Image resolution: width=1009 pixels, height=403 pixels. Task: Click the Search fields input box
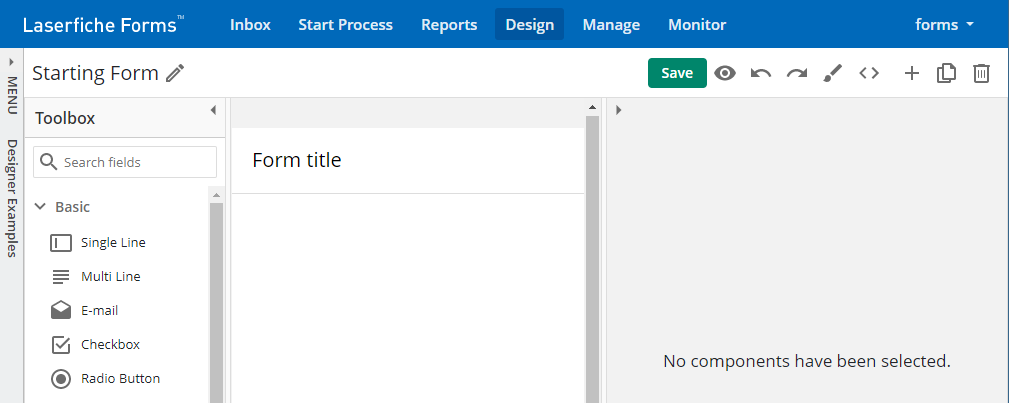125,162
